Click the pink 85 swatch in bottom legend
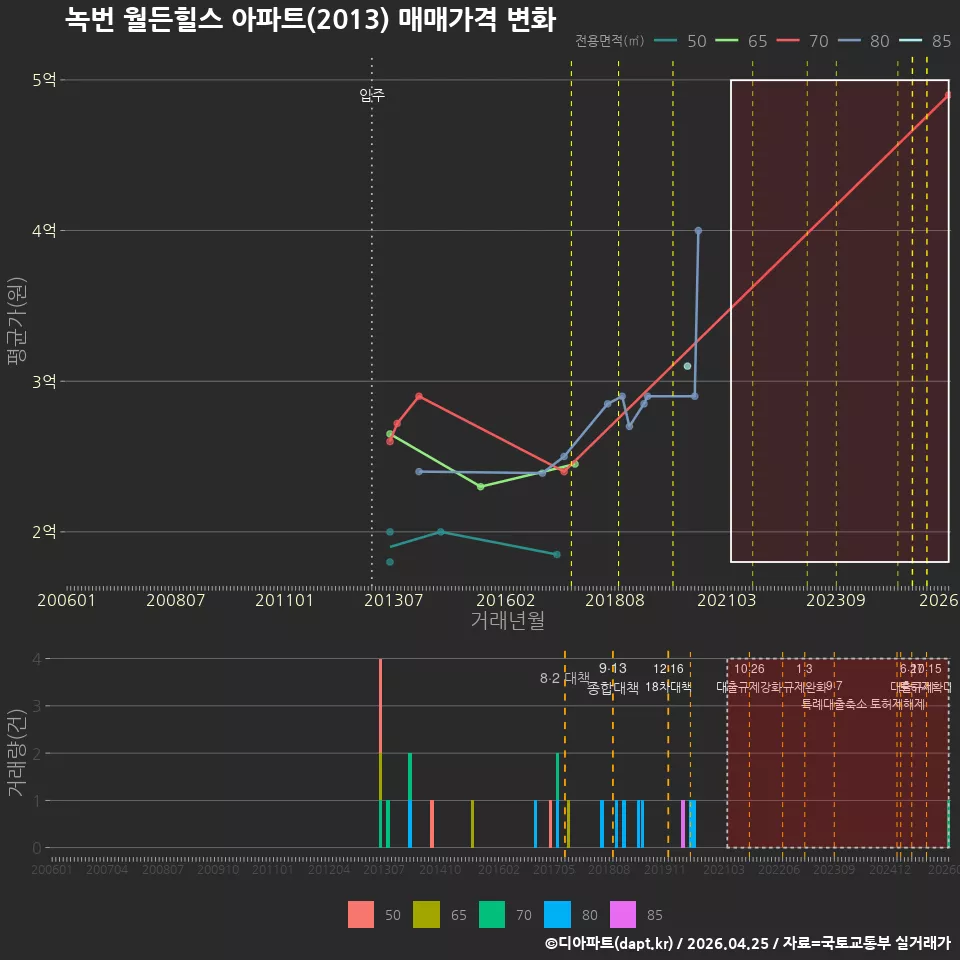This screenshot has width=960, height=960. click(x=623, y=915)
